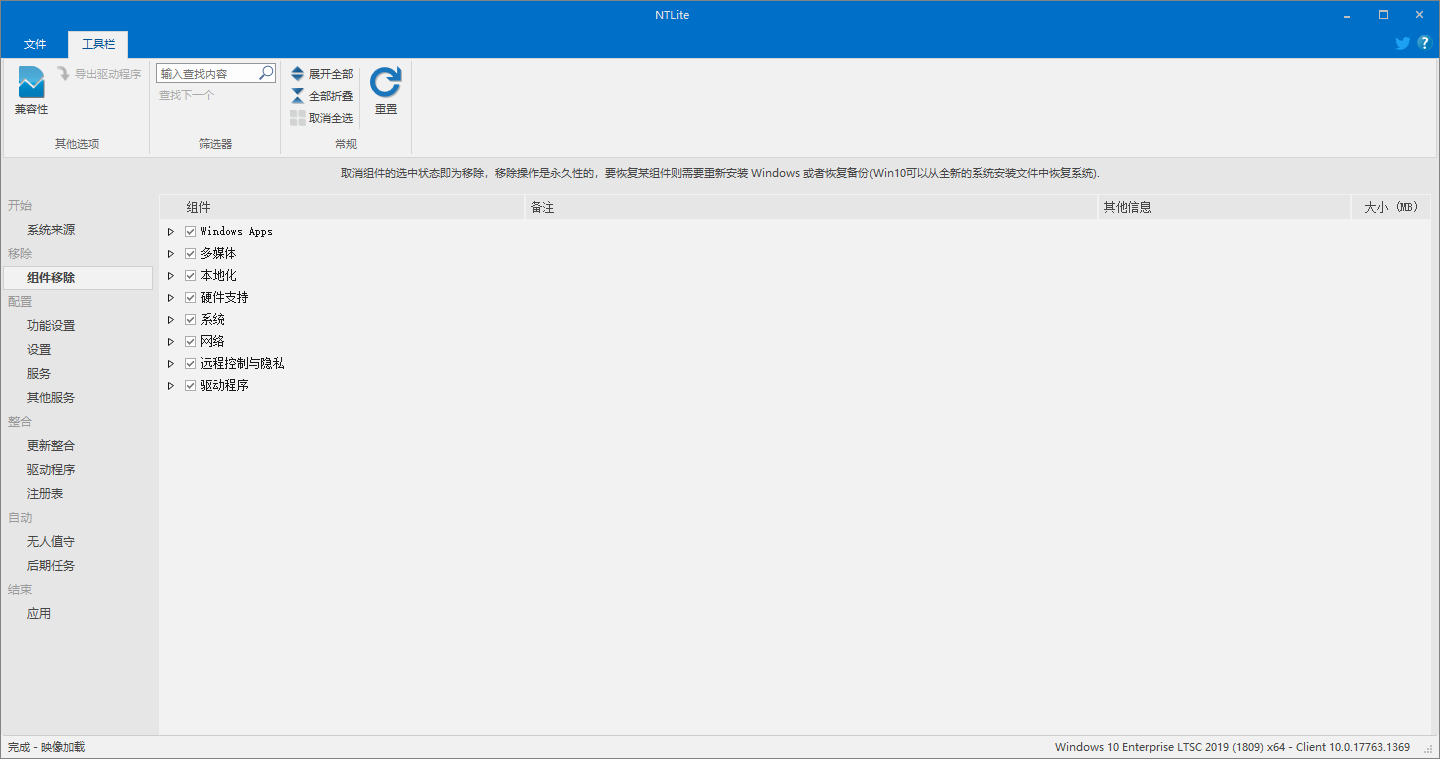Switch to the 文件 tab
The image size is (1440, 759).
pos(35,44)
